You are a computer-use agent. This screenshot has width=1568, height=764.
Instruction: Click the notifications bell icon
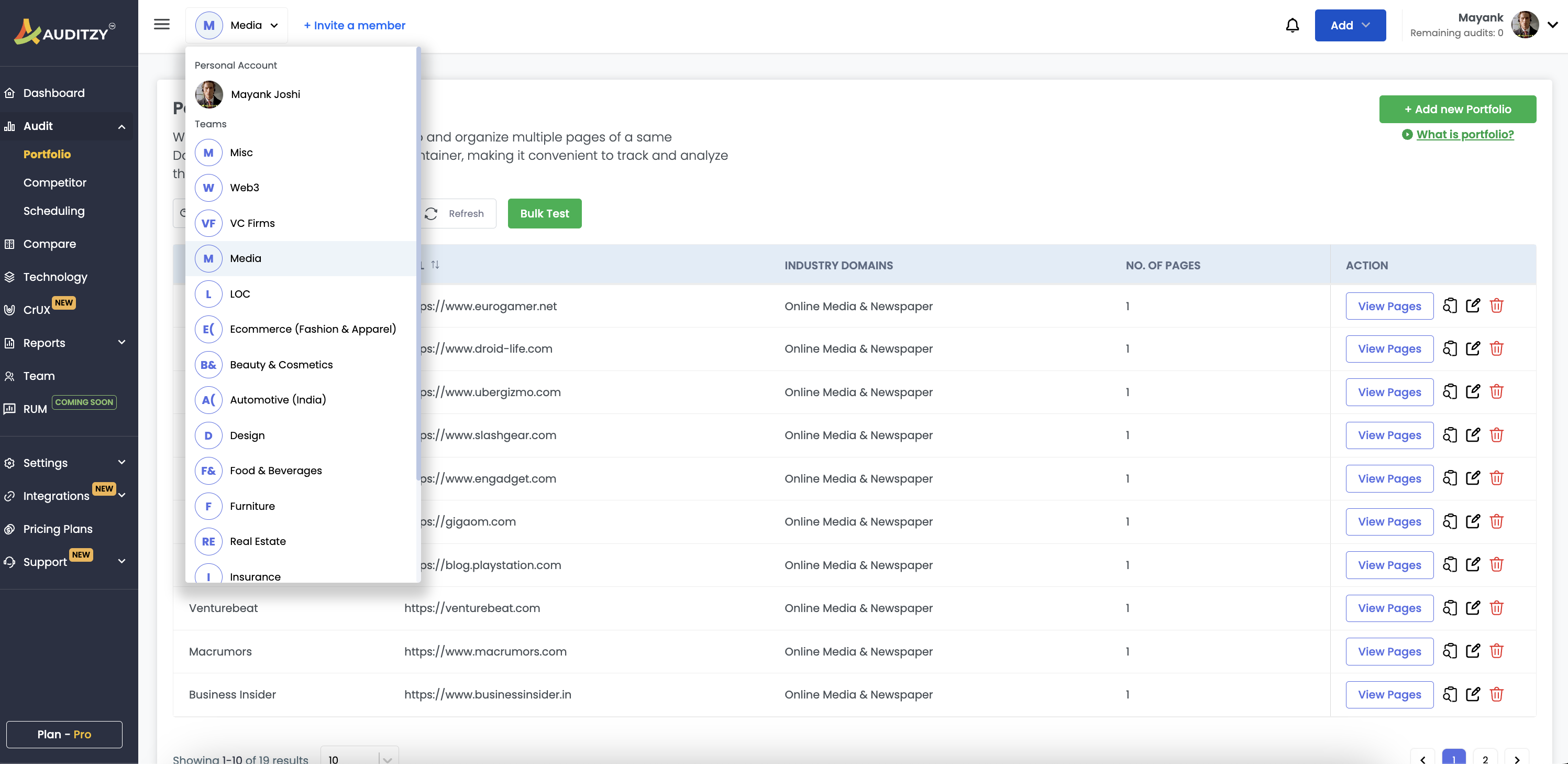pyautogui.click(x=1292, y=25)
